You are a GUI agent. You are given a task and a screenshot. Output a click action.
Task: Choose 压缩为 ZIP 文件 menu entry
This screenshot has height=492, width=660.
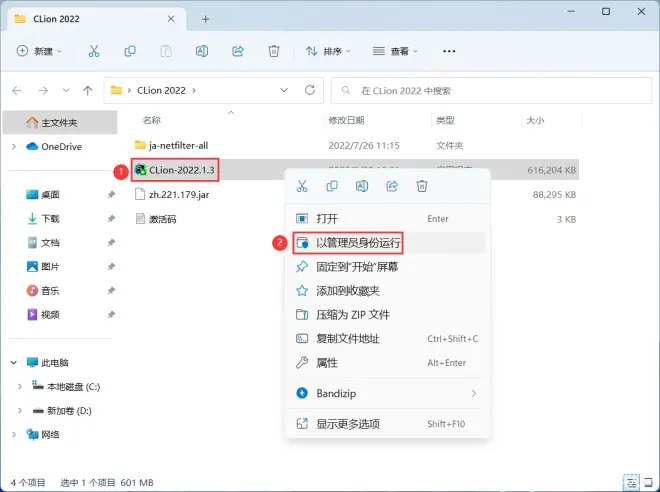tap(387, 315)
